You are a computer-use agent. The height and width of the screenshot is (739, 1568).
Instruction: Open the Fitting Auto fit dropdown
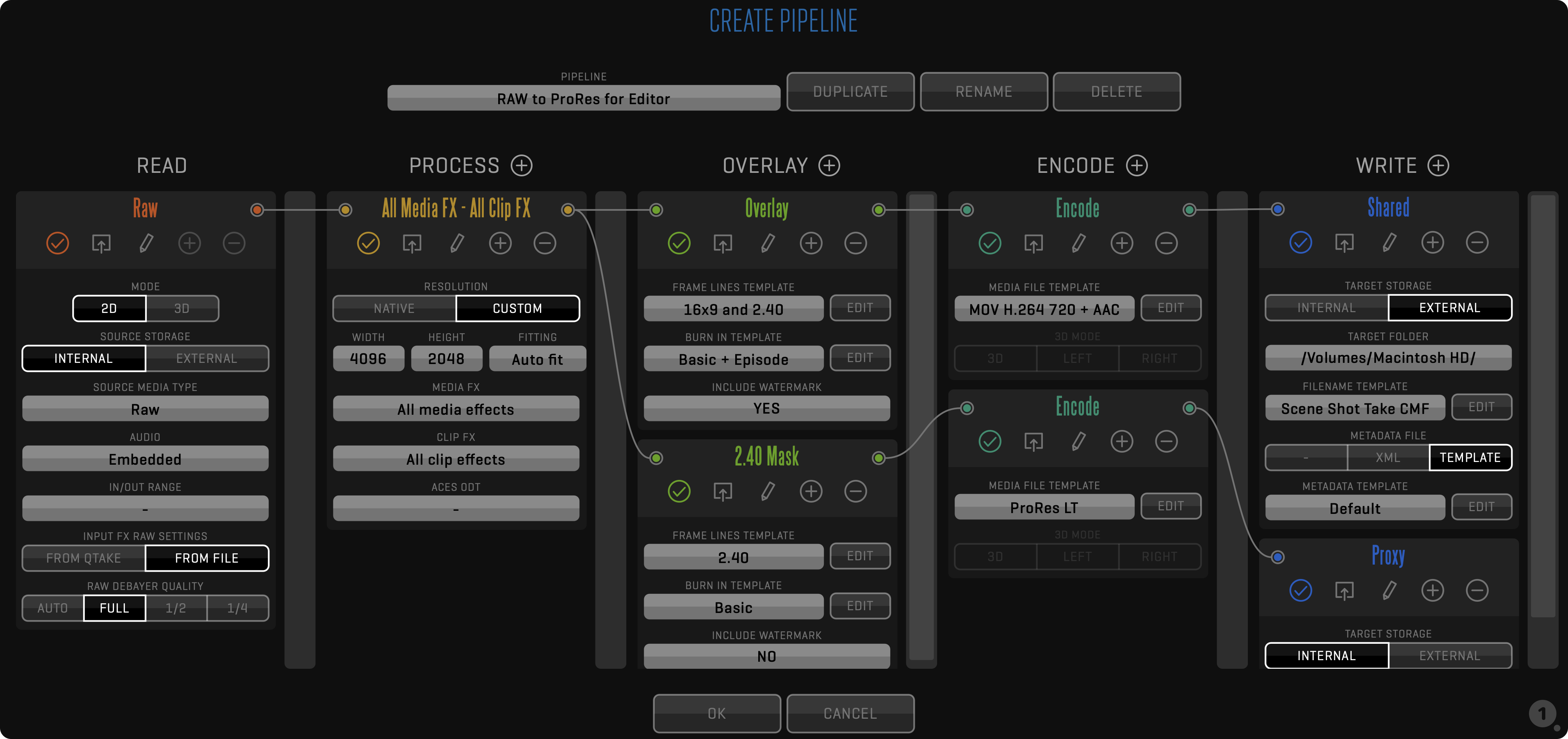coord(537,359)
